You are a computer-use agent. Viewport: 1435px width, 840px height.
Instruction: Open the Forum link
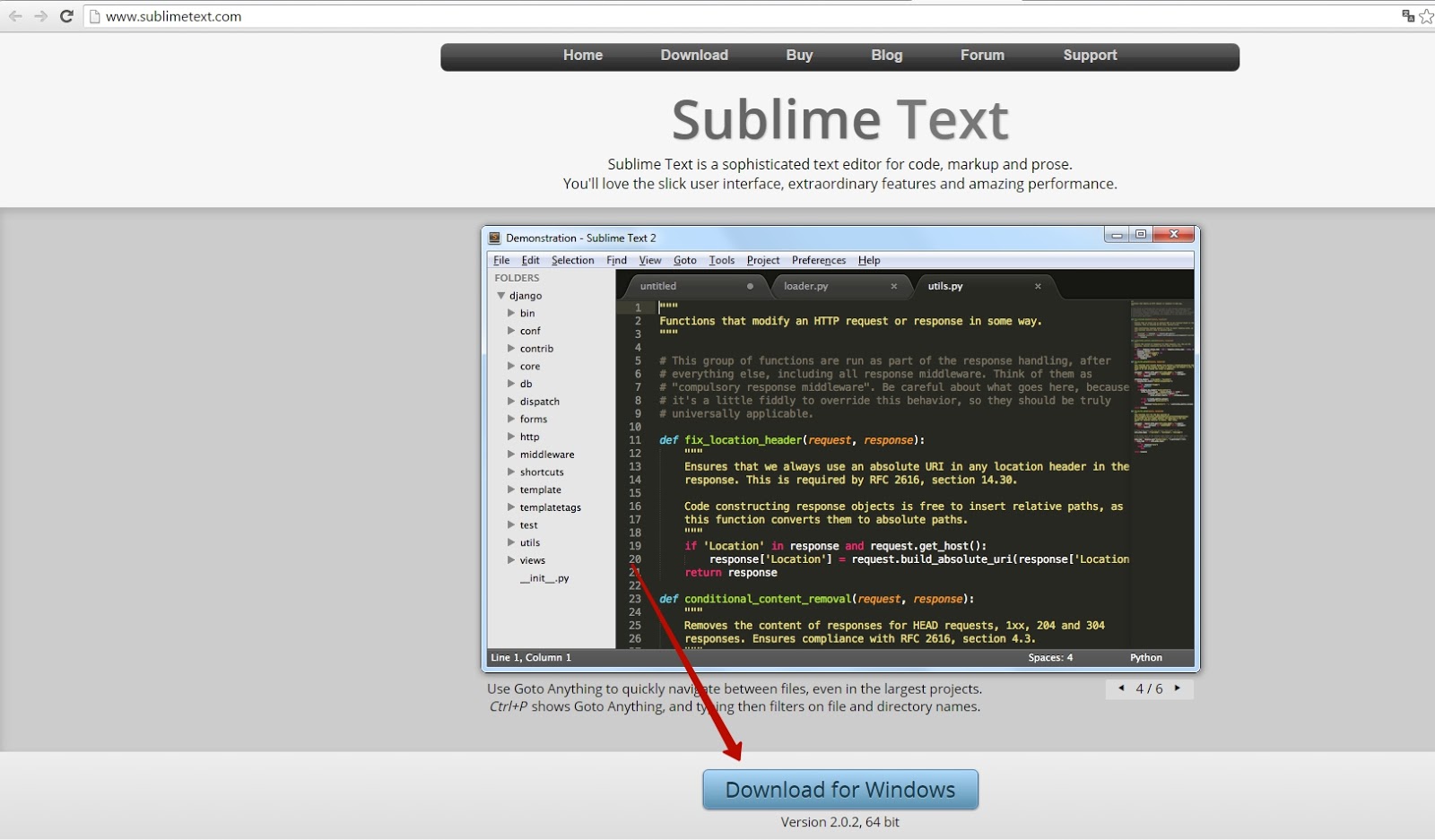click(982, 56)
